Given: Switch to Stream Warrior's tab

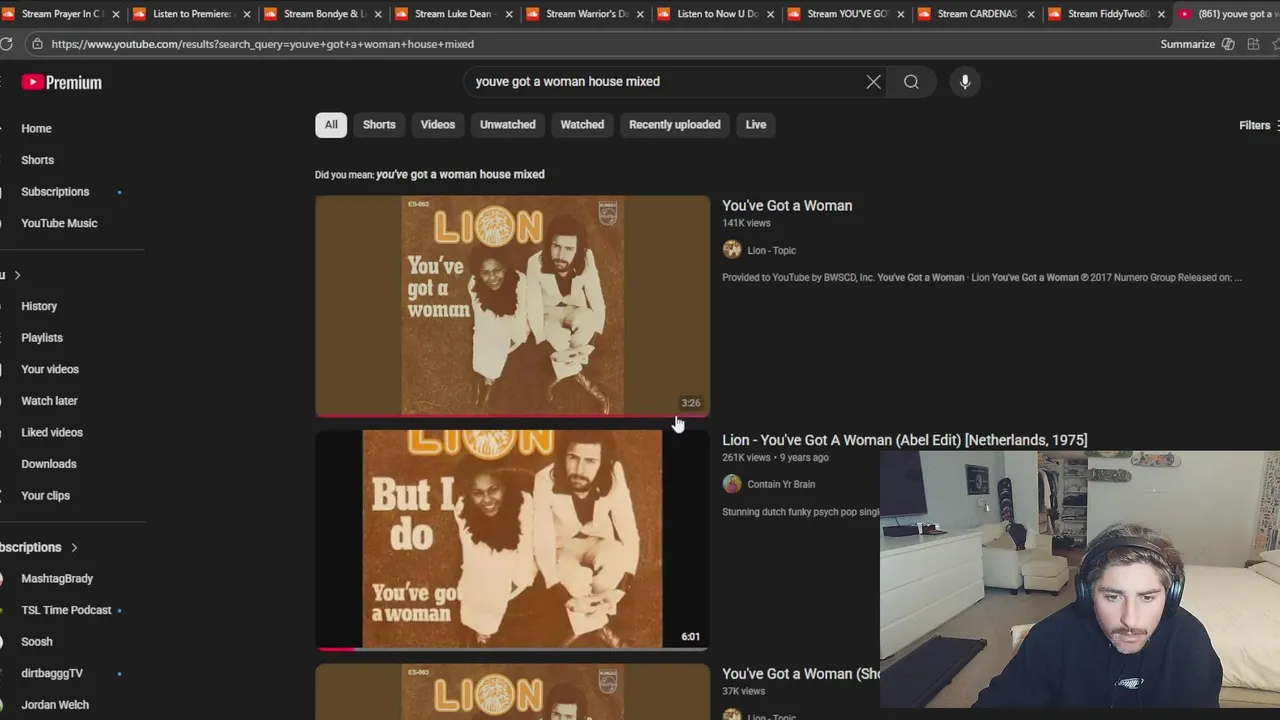Looking at the screenshot, I should (x=582, y=14).
